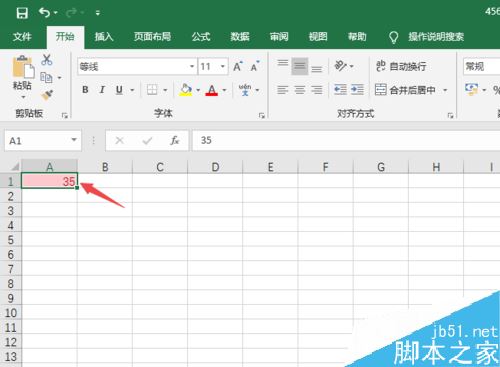Select the Cut scissors icon
The image size is (500, 367).
click(x=47, y=60)
